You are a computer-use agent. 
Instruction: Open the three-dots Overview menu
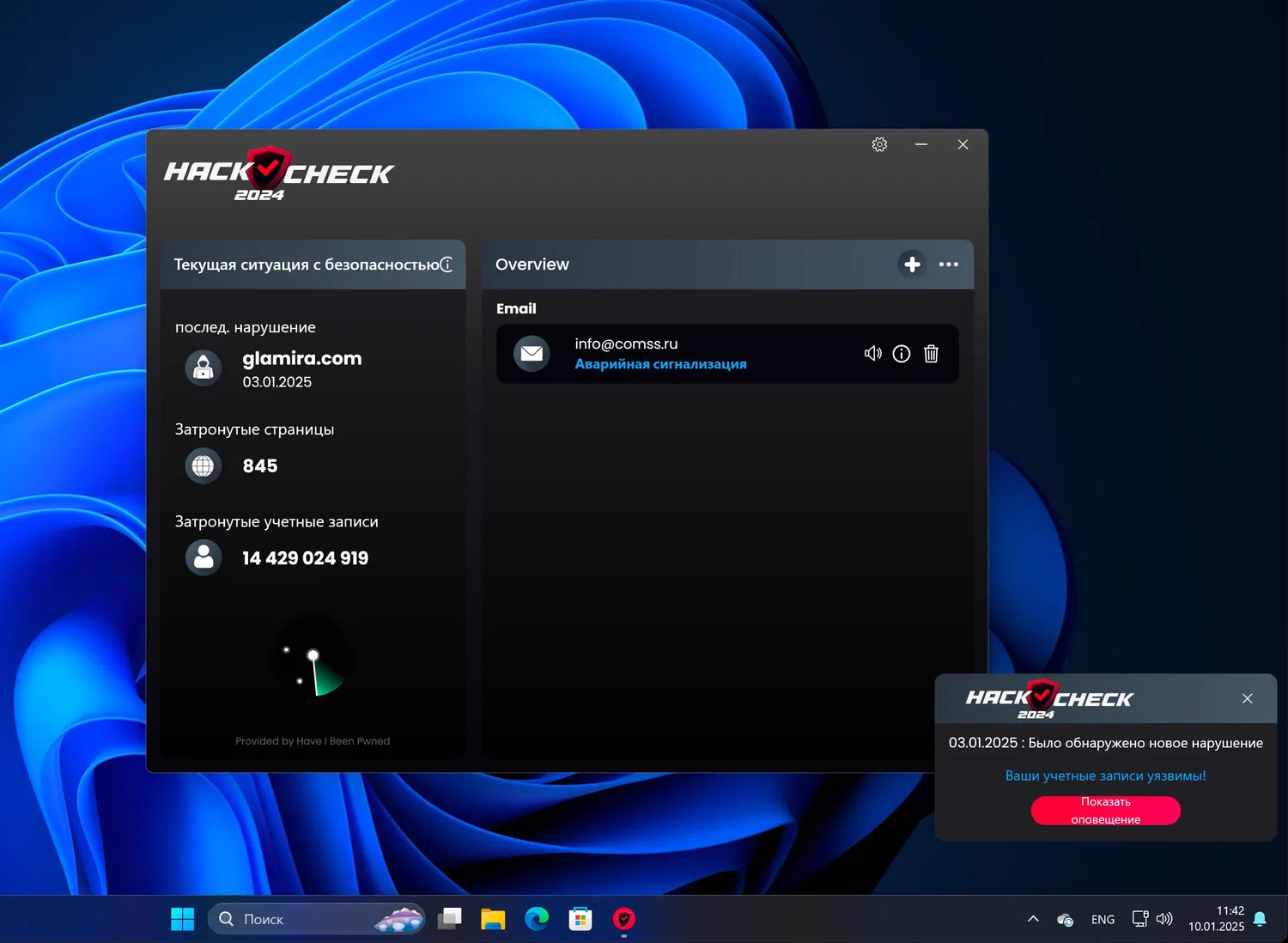tap(948, 265)
